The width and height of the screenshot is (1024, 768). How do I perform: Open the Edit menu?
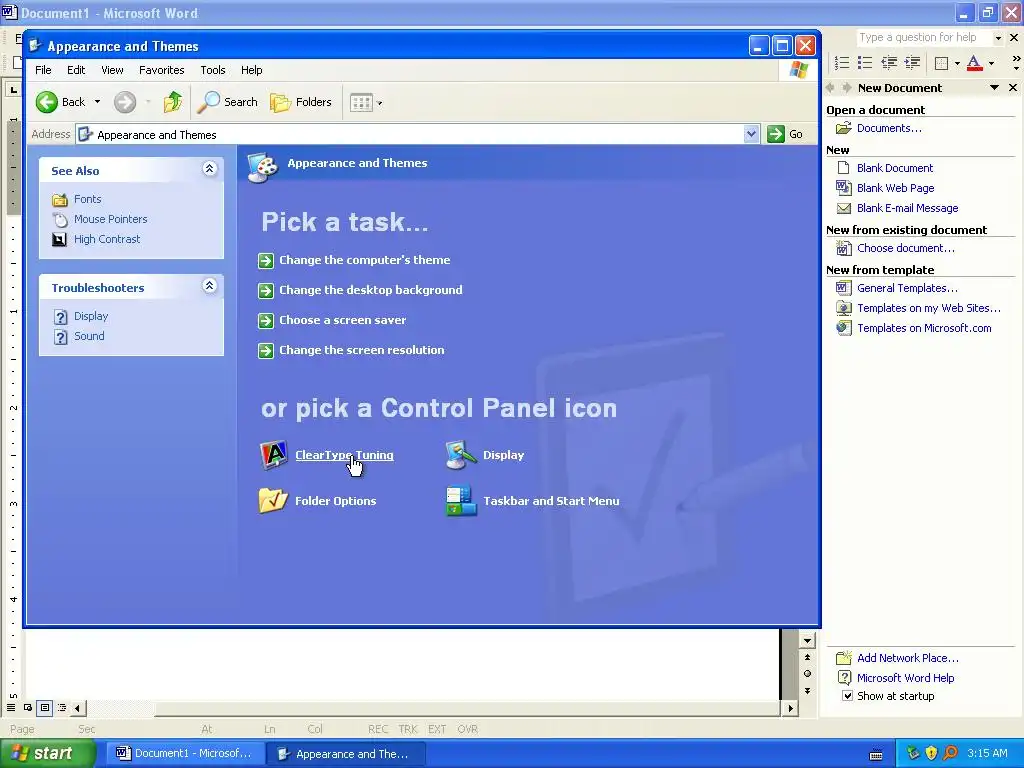76,70
